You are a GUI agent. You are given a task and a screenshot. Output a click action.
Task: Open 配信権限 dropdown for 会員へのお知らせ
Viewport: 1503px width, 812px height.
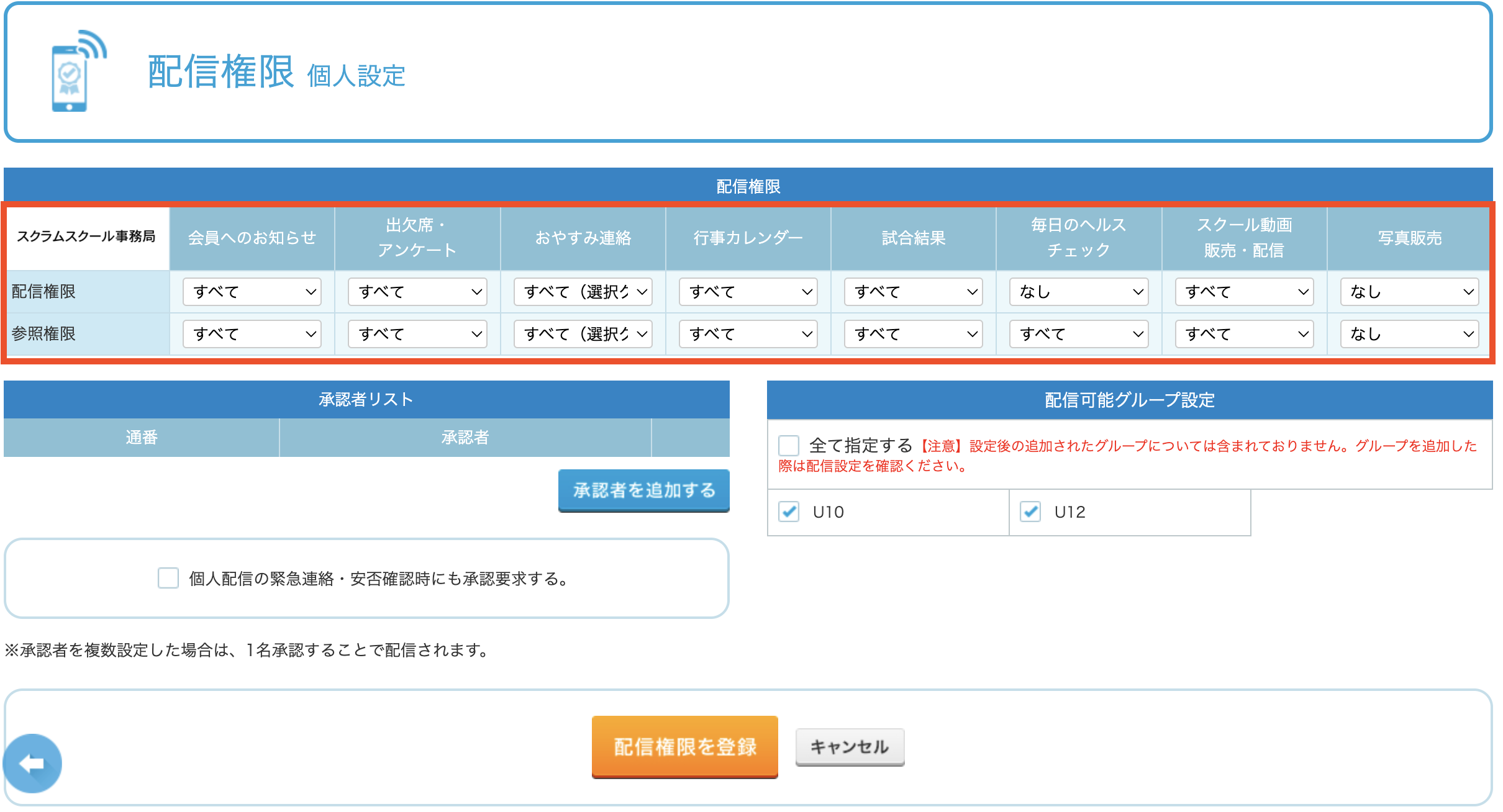coord(252,292)
